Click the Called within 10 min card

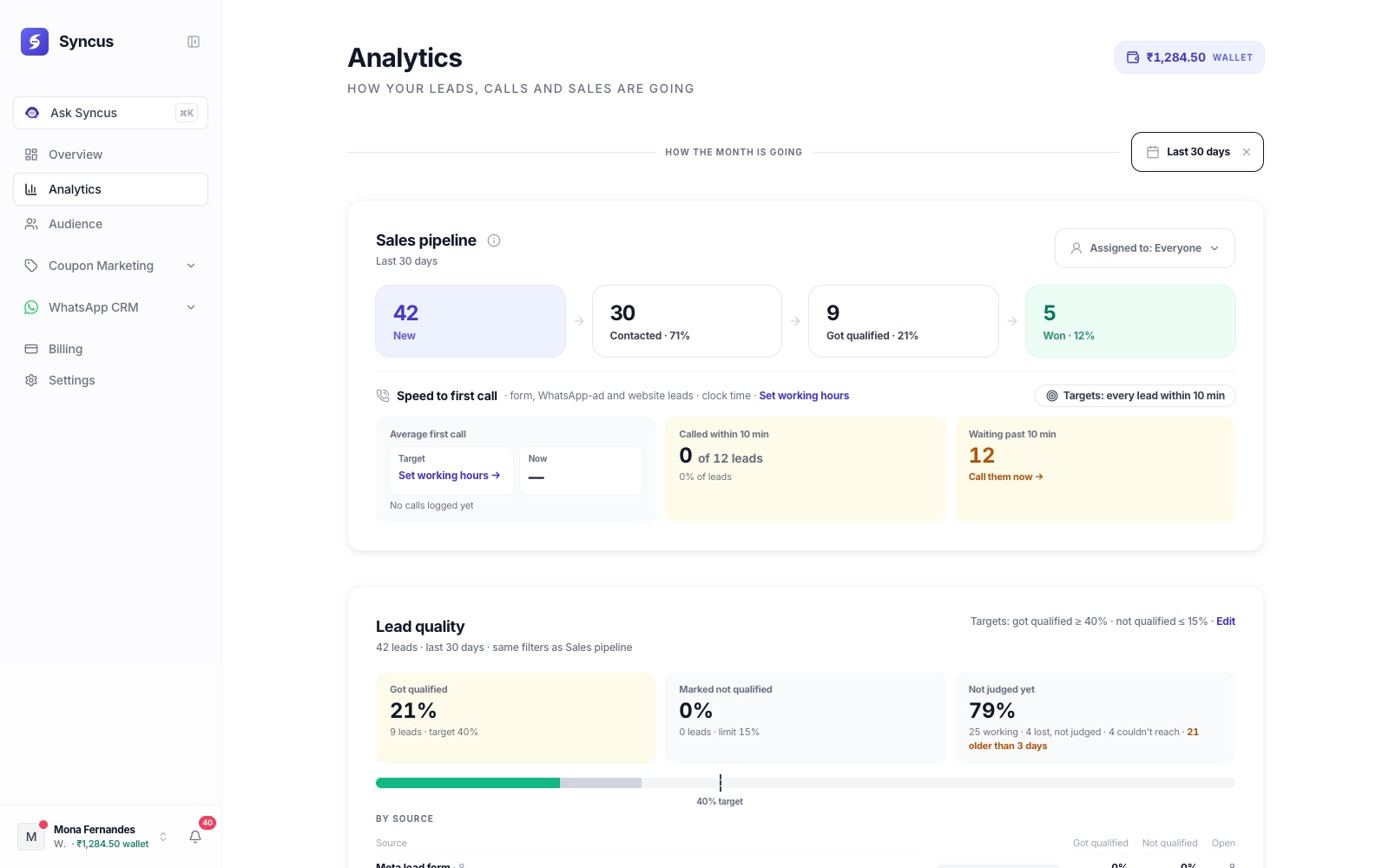[805, 470]
